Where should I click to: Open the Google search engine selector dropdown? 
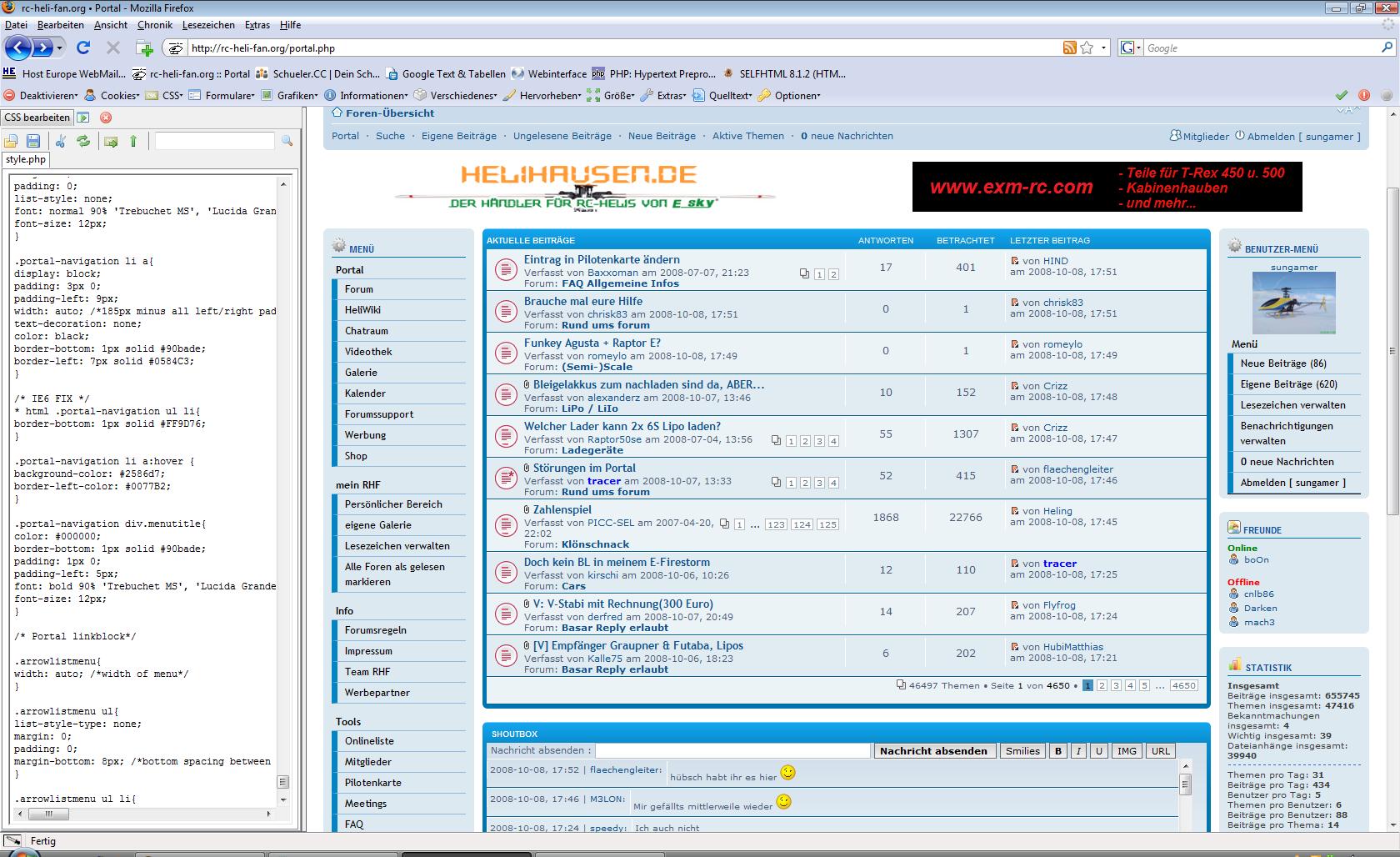pos(1131,48)
